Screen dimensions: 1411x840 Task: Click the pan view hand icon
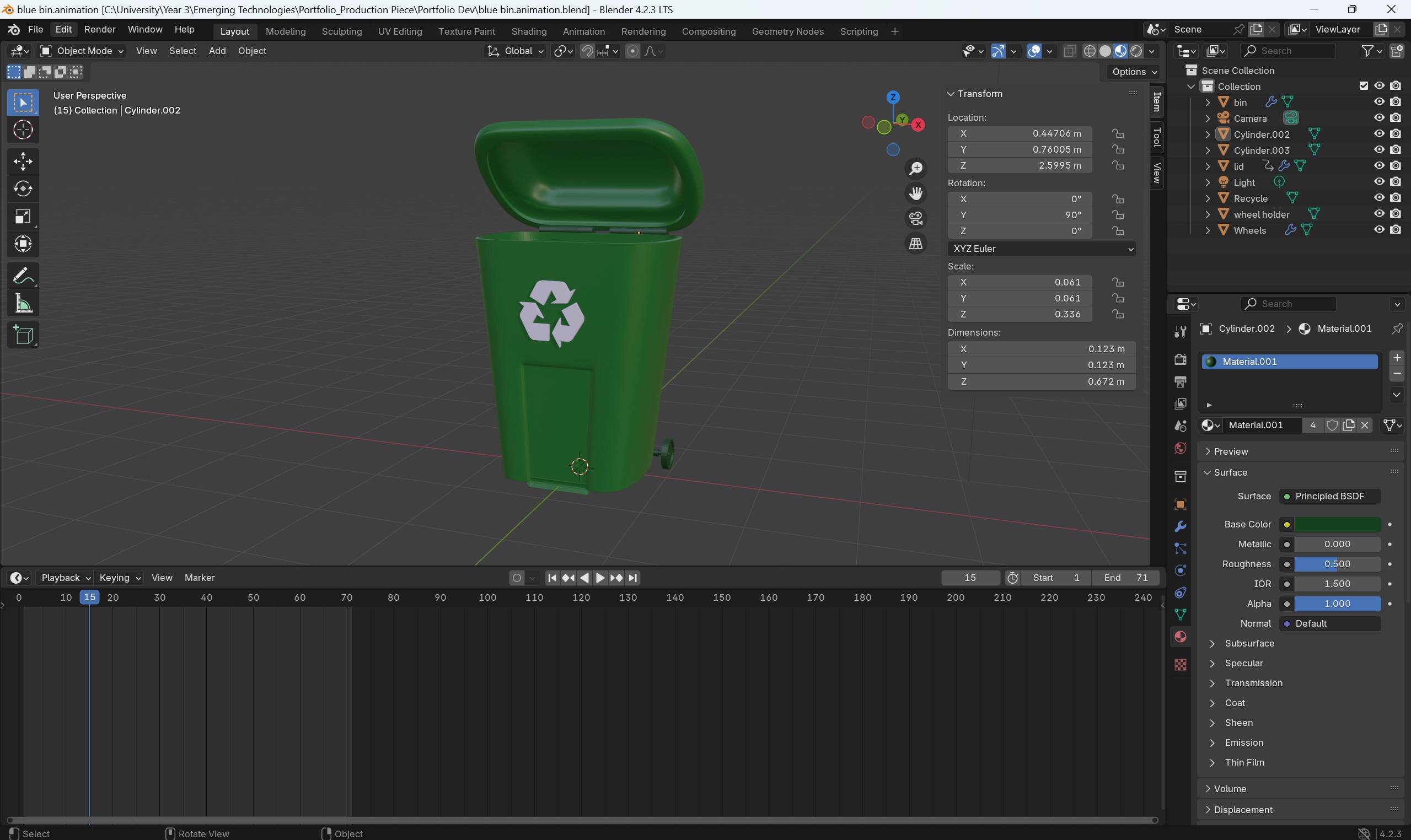[x=915, y=193]
